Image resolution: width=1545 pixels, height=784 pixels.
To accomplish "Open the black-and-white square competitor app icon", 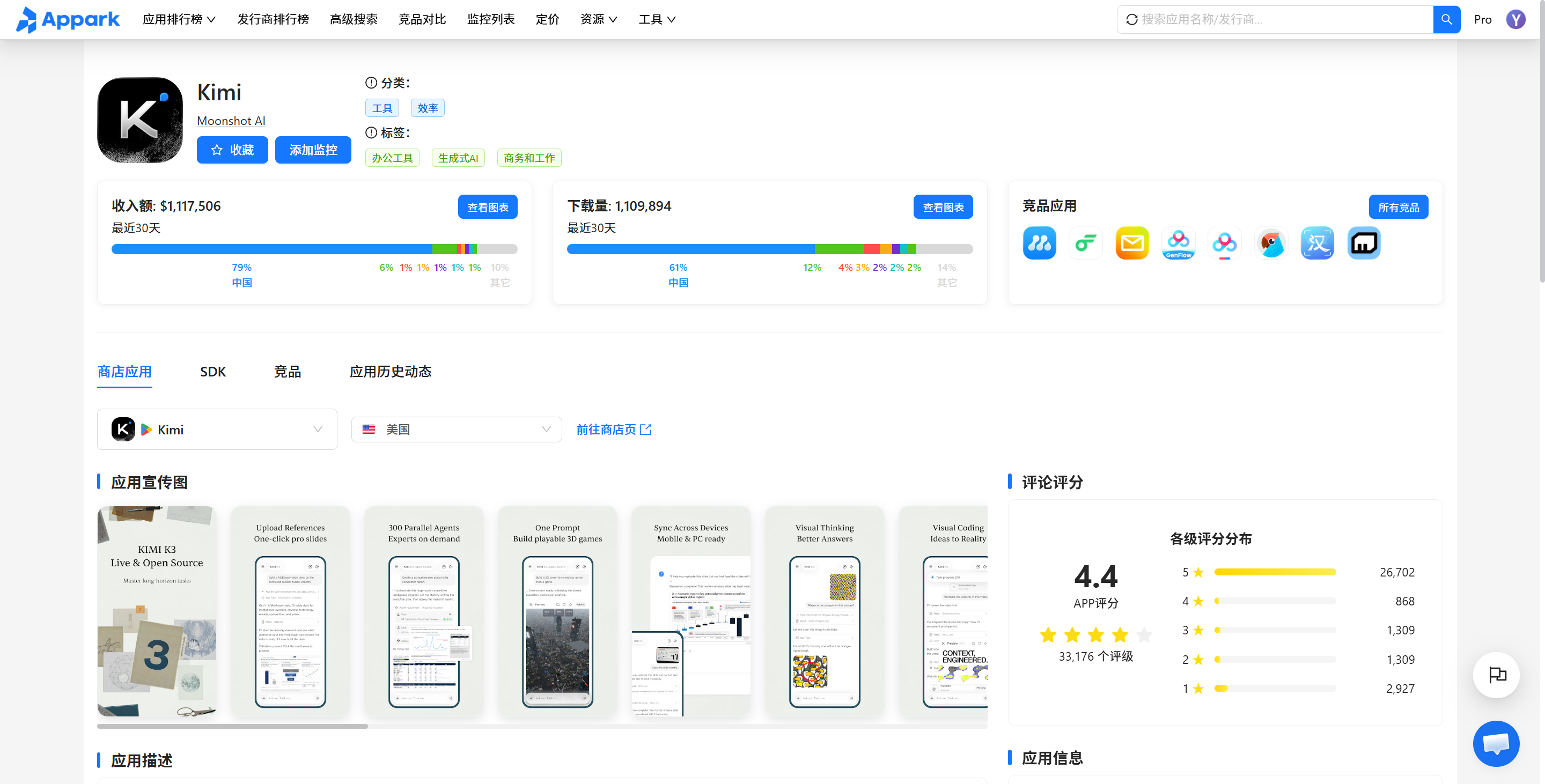I will [x=1363, y=243].
